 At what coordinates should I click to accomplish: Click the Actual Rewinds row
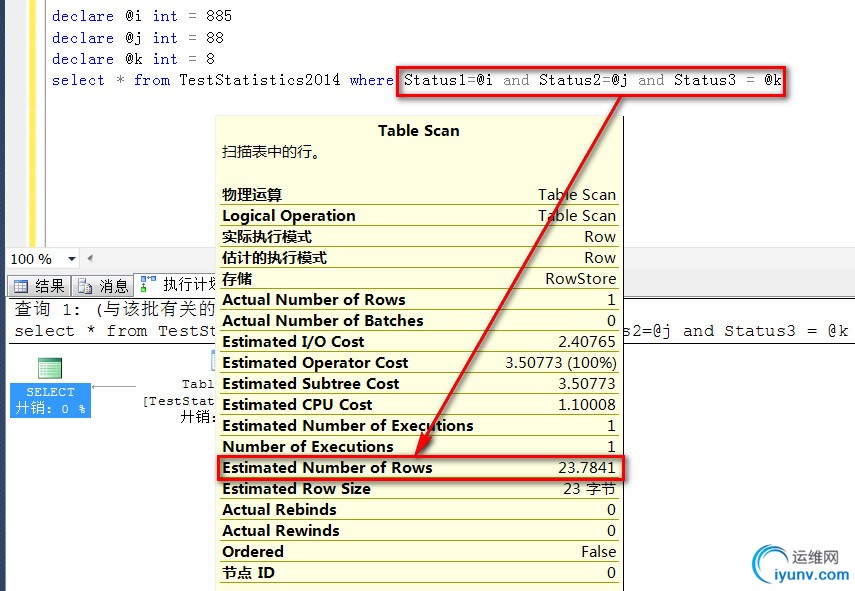(419, 530)
